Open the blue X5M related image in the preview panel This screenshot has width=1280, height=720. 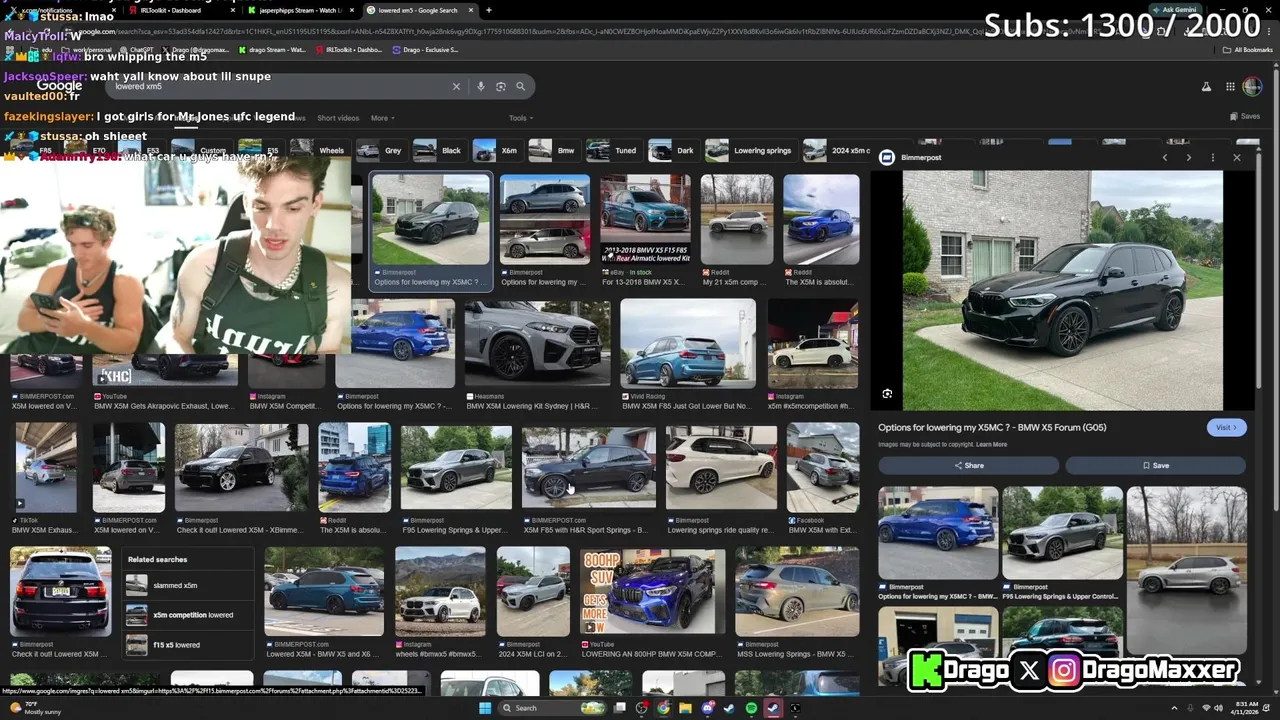coord(938,532)
